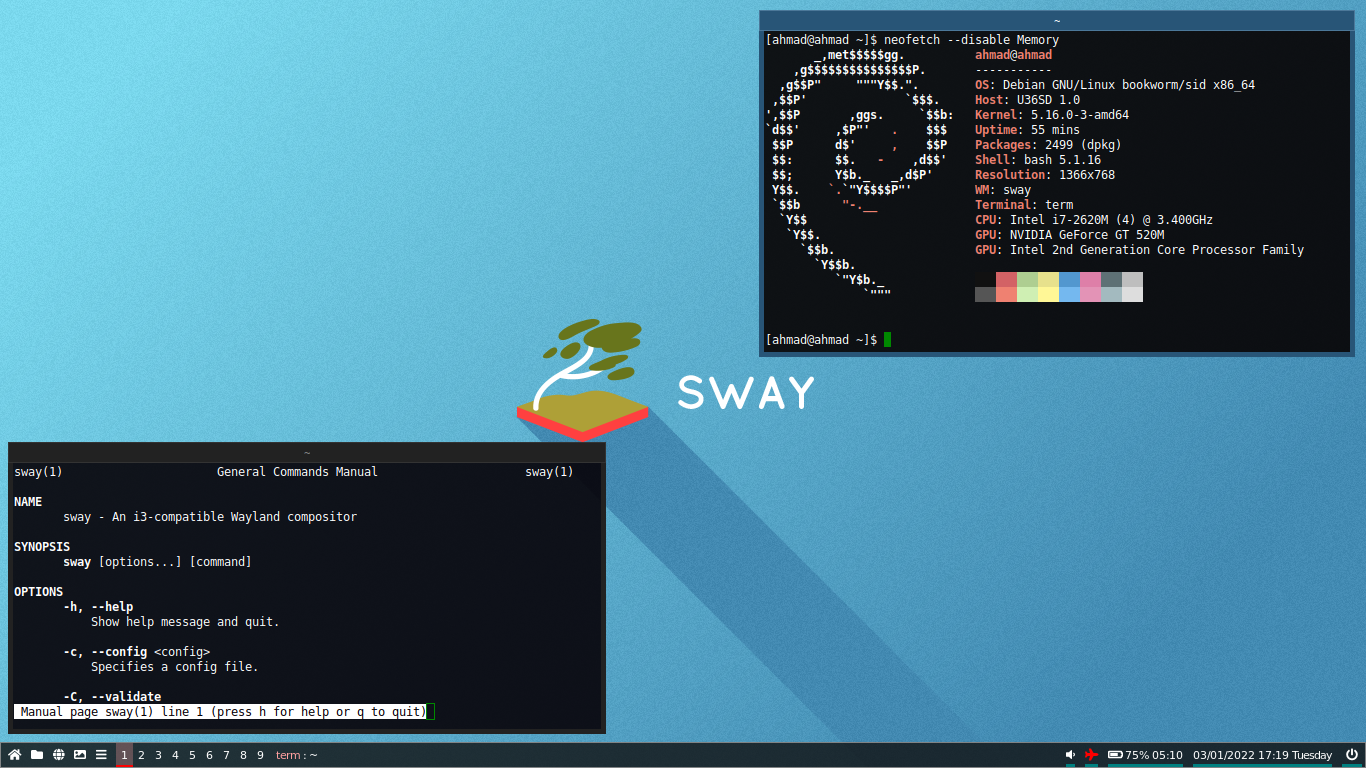Click the 'neofetch --disable Memory' command line
The width and height of the screenshot is (1366, 768).
pos(971,40)
